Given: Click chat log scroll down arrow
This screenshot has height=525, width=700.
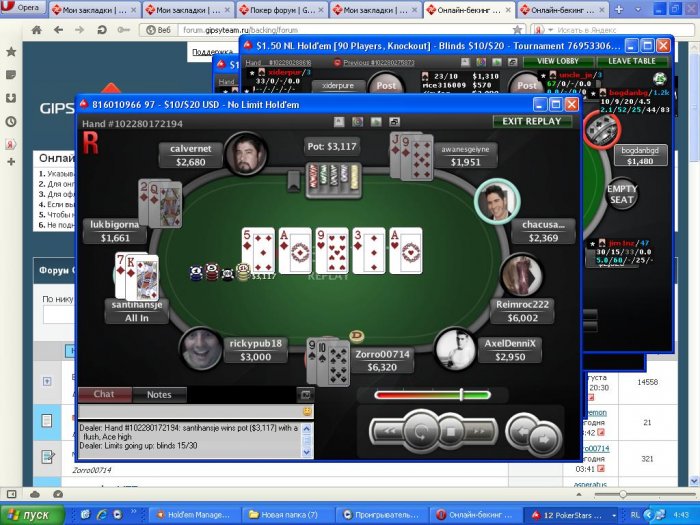Looking at the screenshot, I should [307, 452].
